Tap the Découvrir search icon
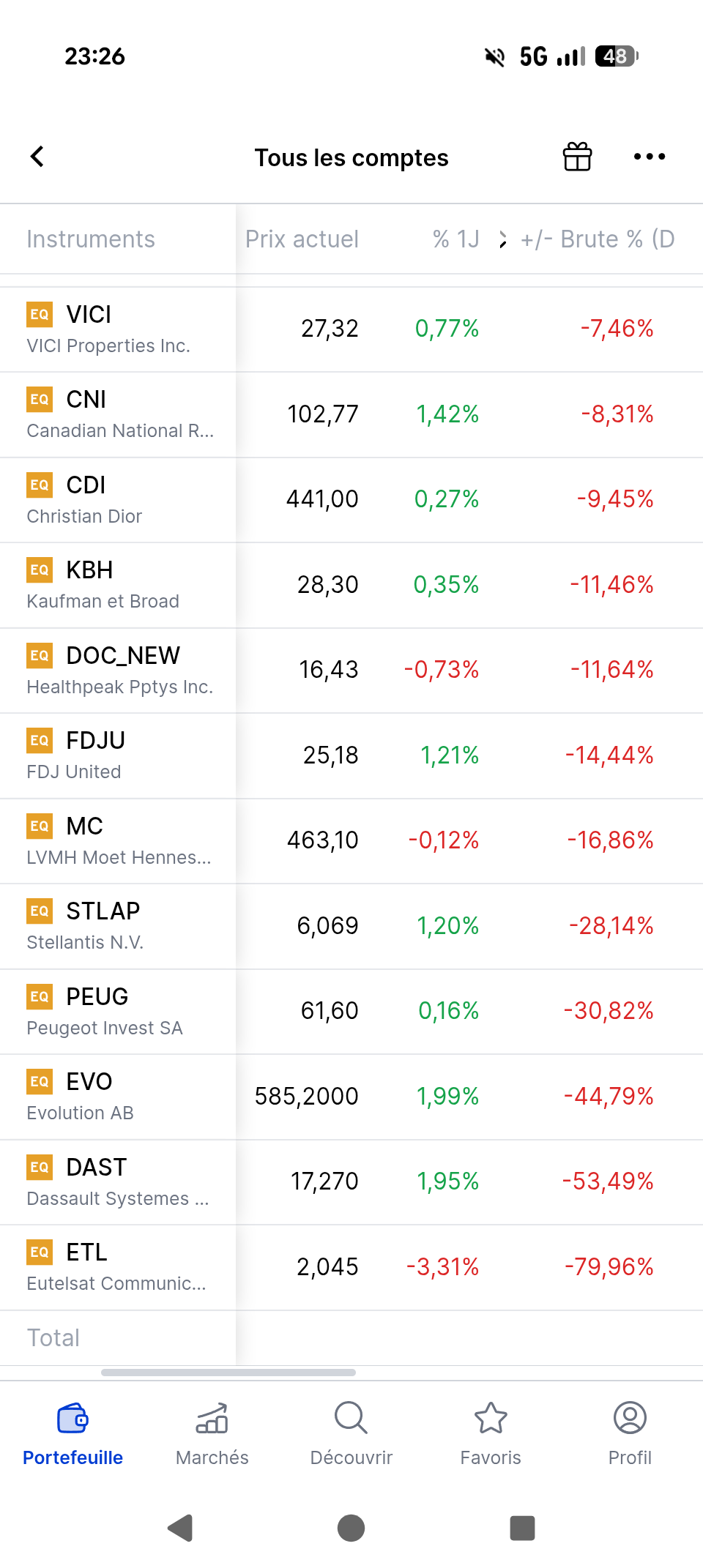 click(351, 1419)
